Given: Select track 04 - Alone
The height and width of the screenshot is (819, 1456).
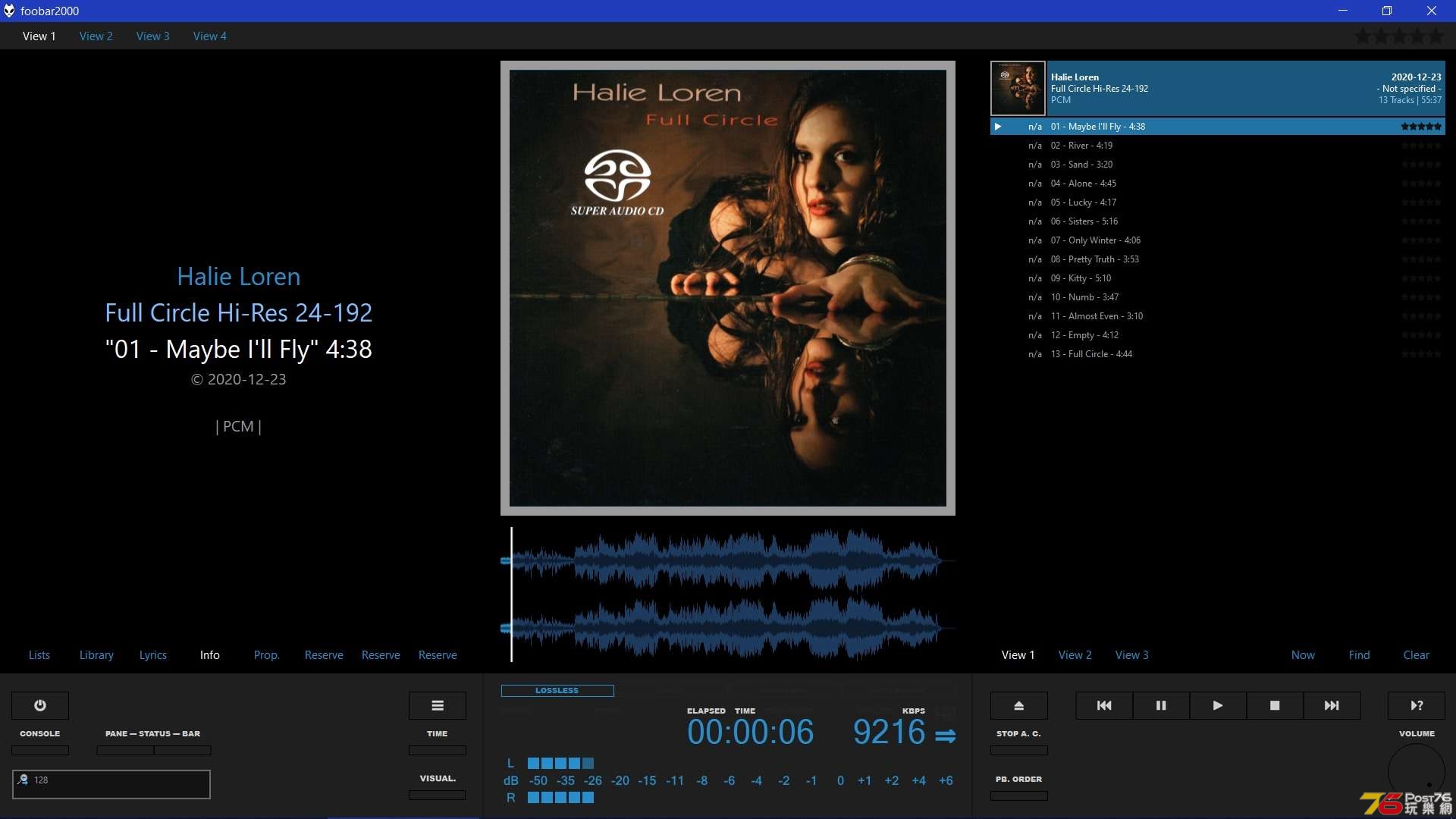Looking at the screenshot, I should (x=1218, y=184).
